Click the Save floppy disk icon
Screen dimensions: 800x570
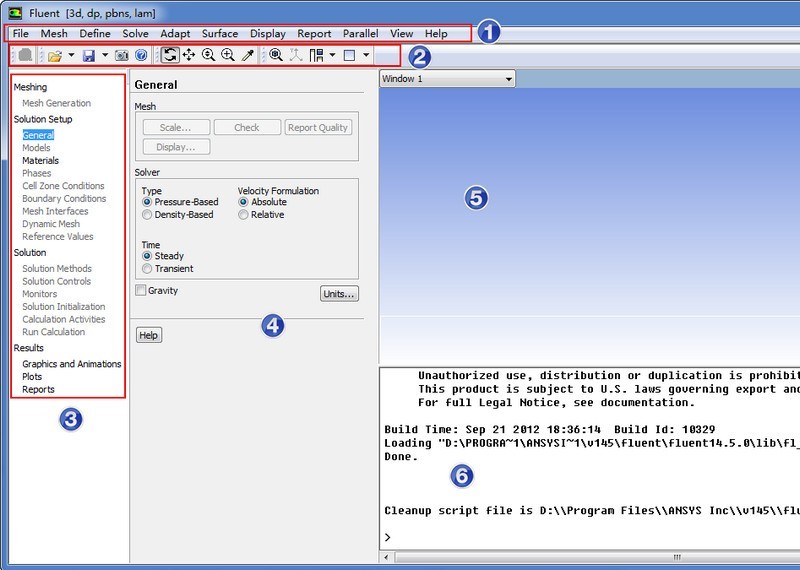(88, 55)
